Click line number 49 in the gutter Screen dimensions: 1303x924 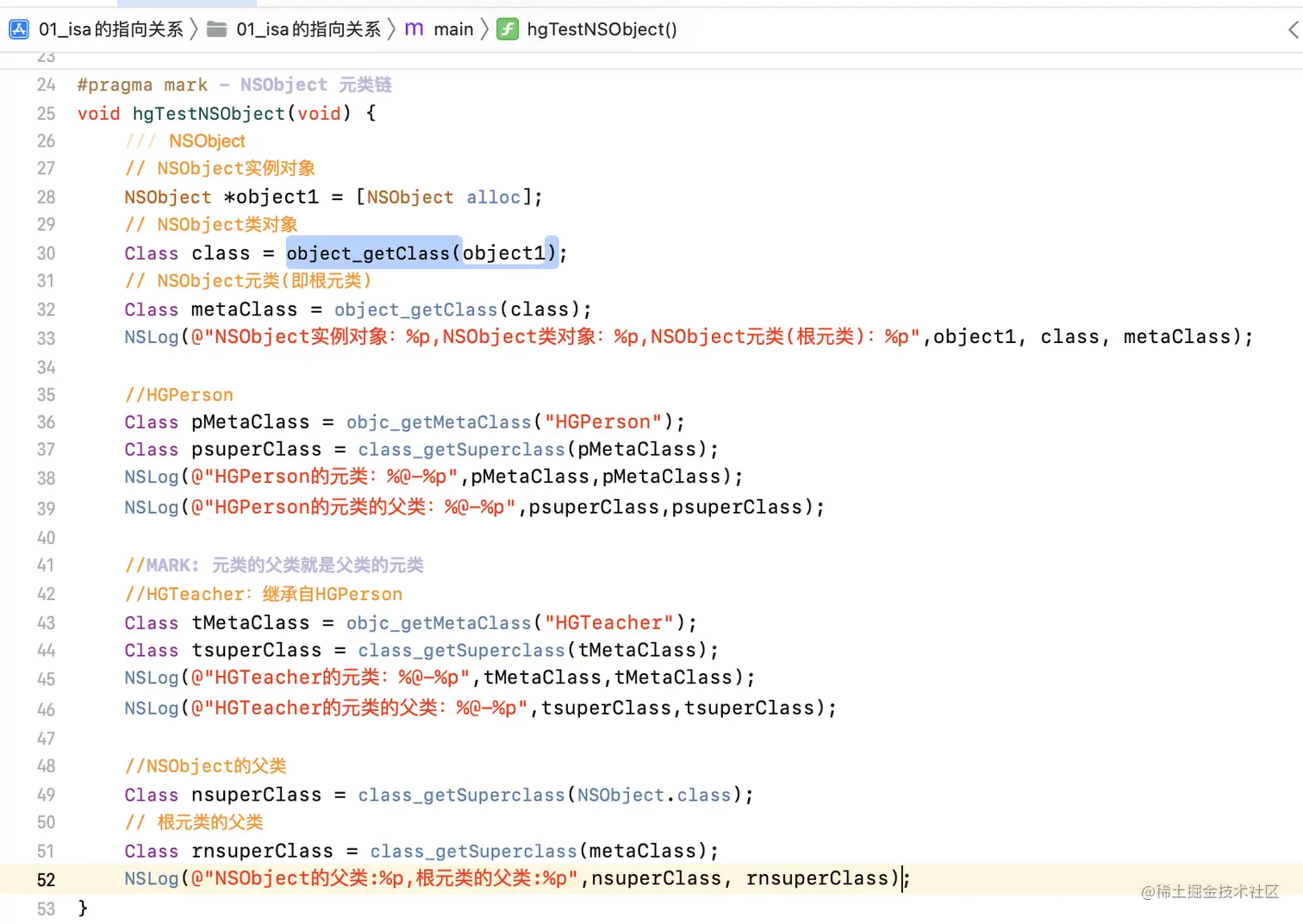point(46,795)
